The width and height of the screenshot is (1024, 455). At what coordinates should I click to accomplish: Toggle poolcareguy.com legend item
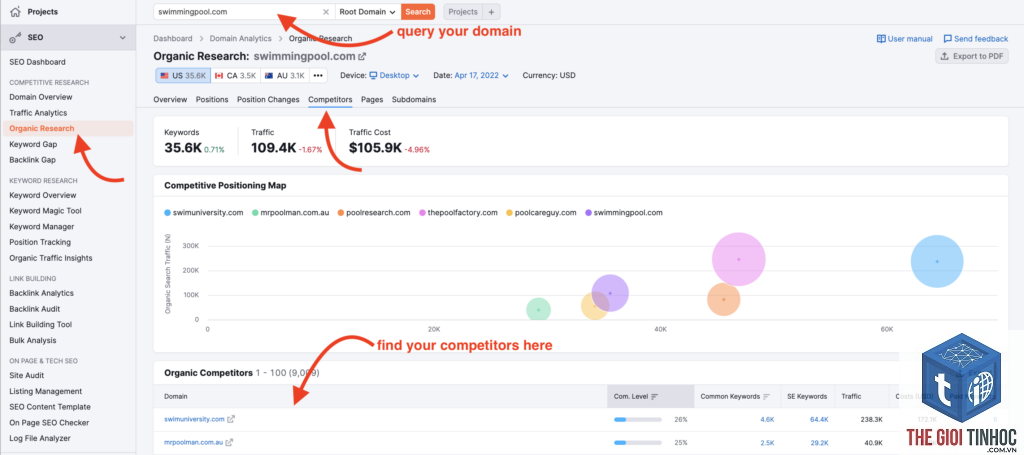pyautogui.click(x=541, y=213)
